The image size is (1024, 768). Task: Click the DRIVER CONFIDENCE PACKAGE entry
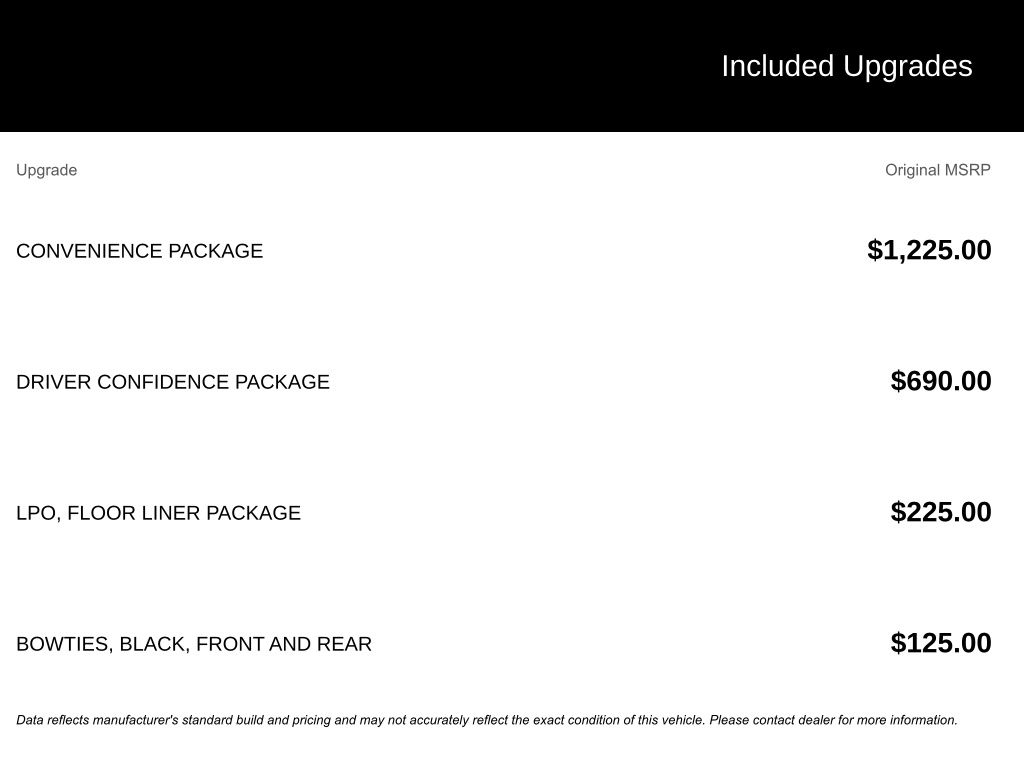click(x=173, y=382)
